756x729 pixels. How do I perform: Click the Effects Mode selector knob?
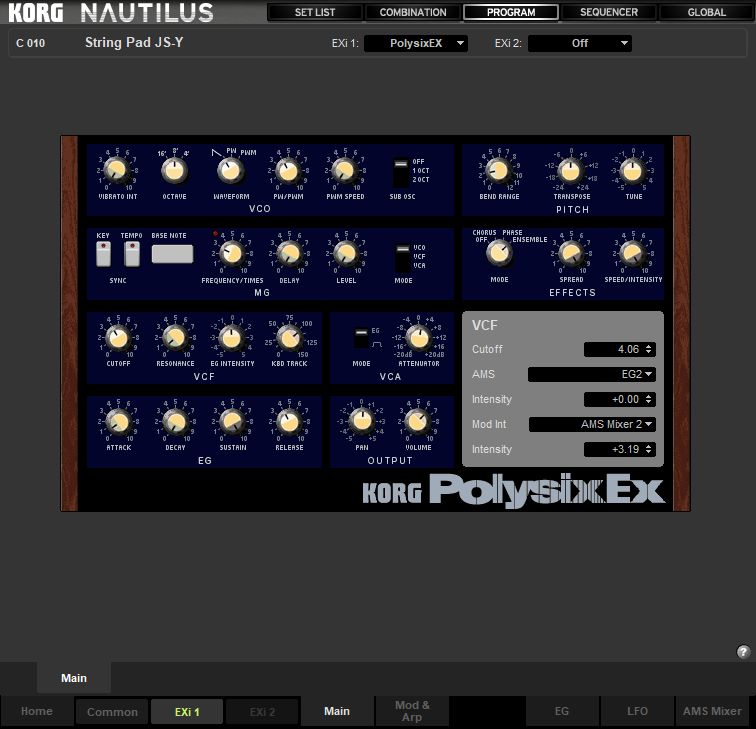pyautogui.click(x=499, y=253)
